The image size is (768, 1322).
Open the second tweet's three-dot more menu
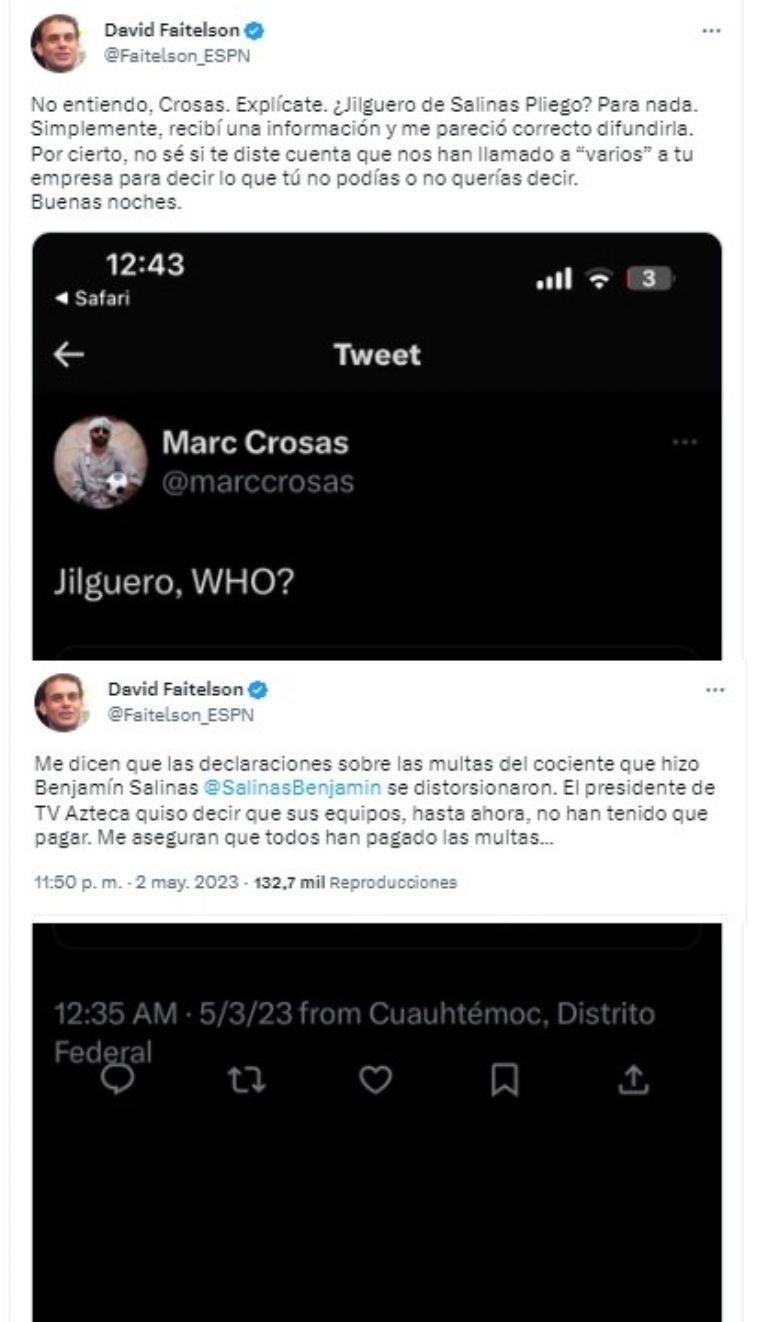pos(715,691)
